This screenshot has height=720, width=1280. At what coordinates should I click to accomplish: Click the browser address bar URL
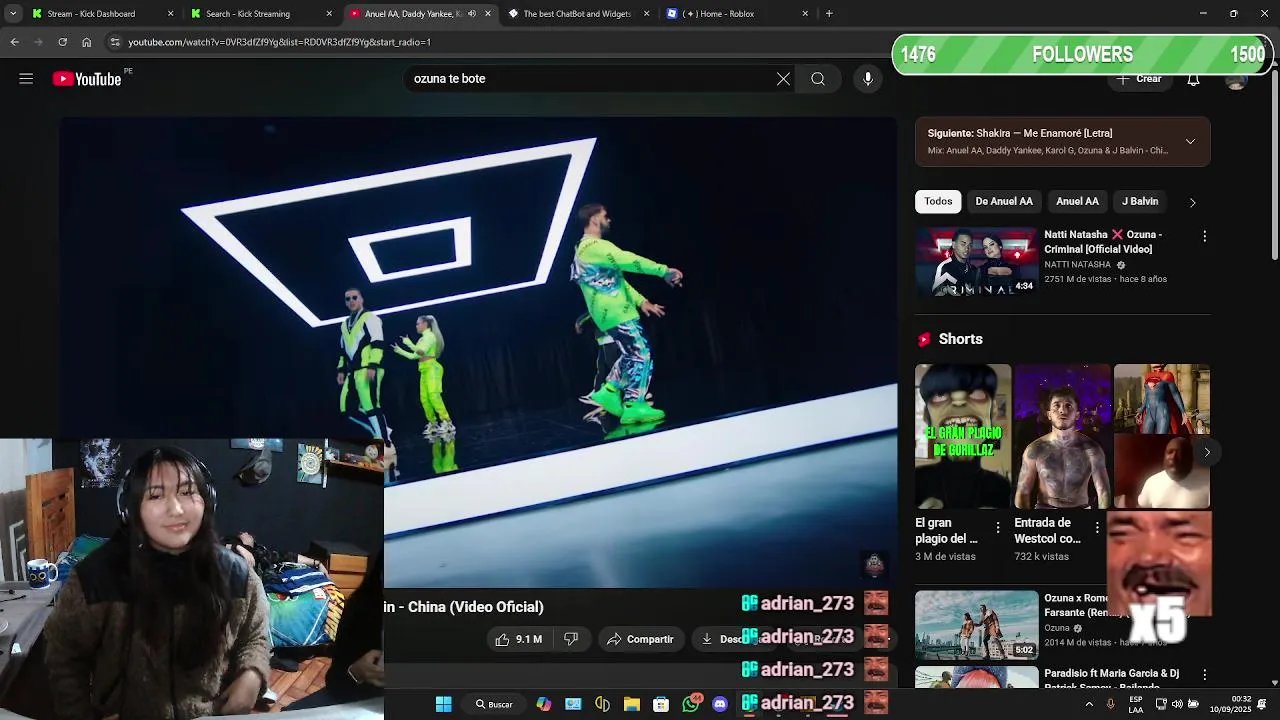tap(279, 42)
